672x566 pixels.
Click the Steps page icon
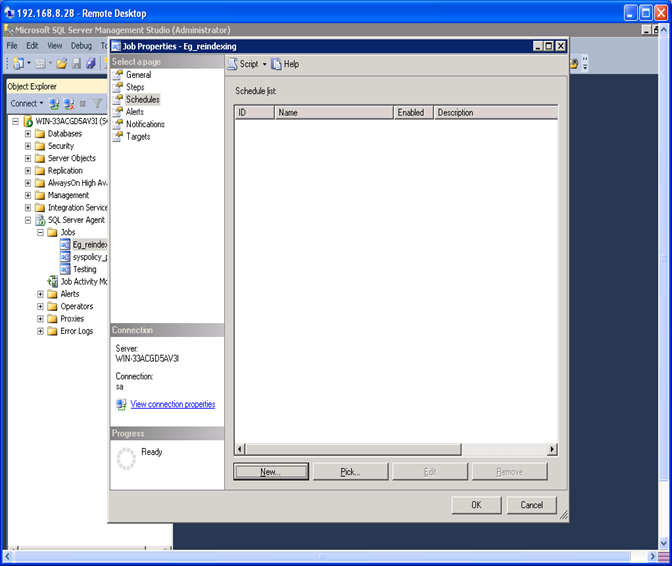tap(117, 87)
